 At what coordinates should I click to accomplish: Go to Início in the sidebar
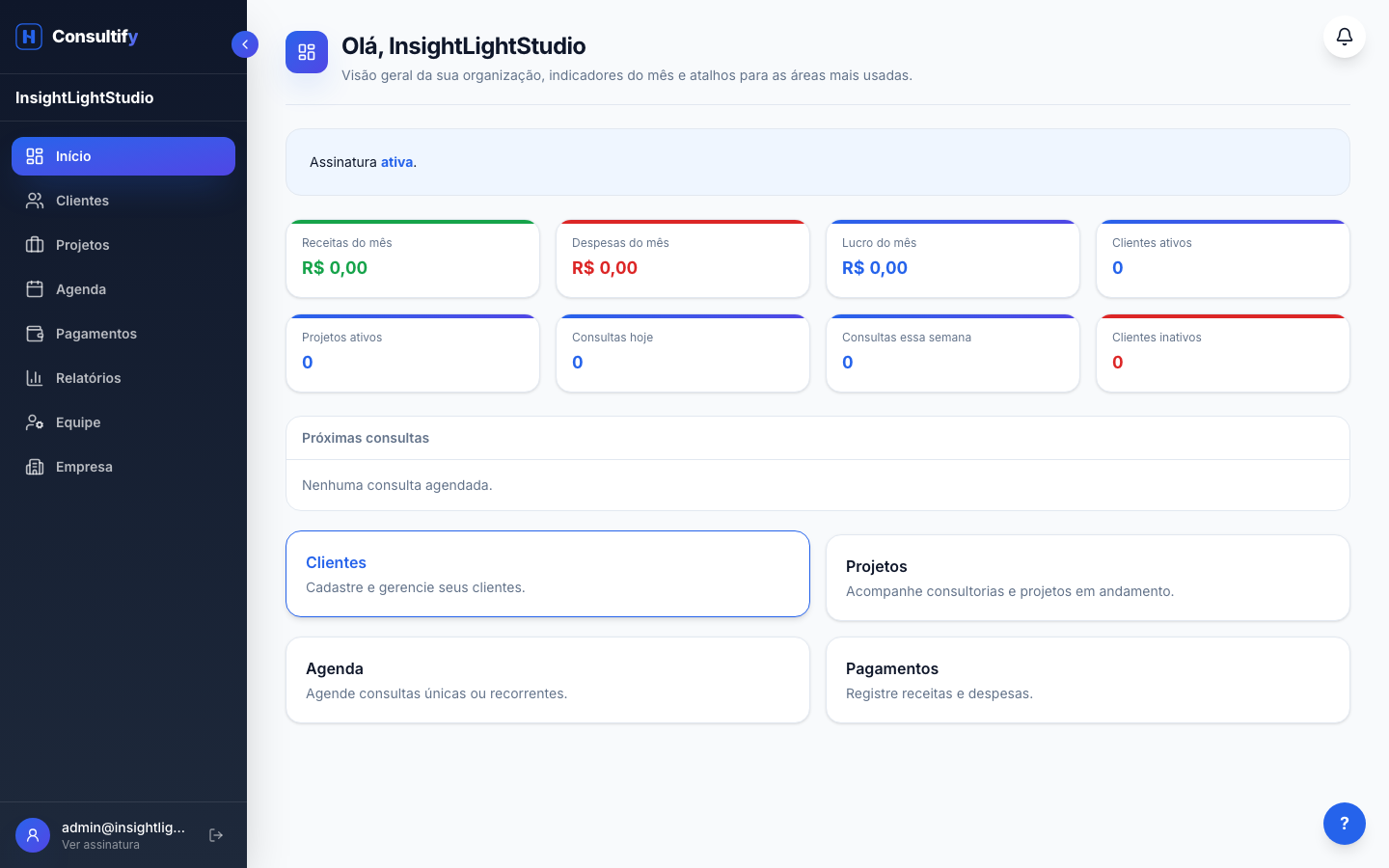pos(123,156)
